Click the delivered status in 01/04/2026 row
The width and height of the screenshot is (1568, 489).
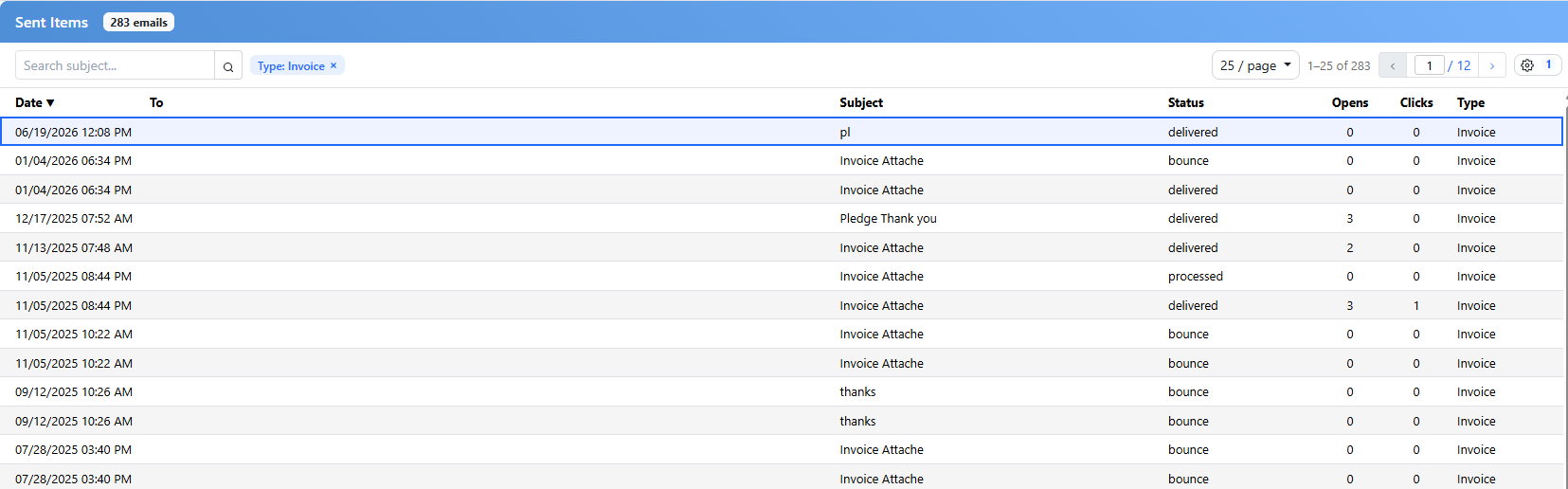(1193, 190)
